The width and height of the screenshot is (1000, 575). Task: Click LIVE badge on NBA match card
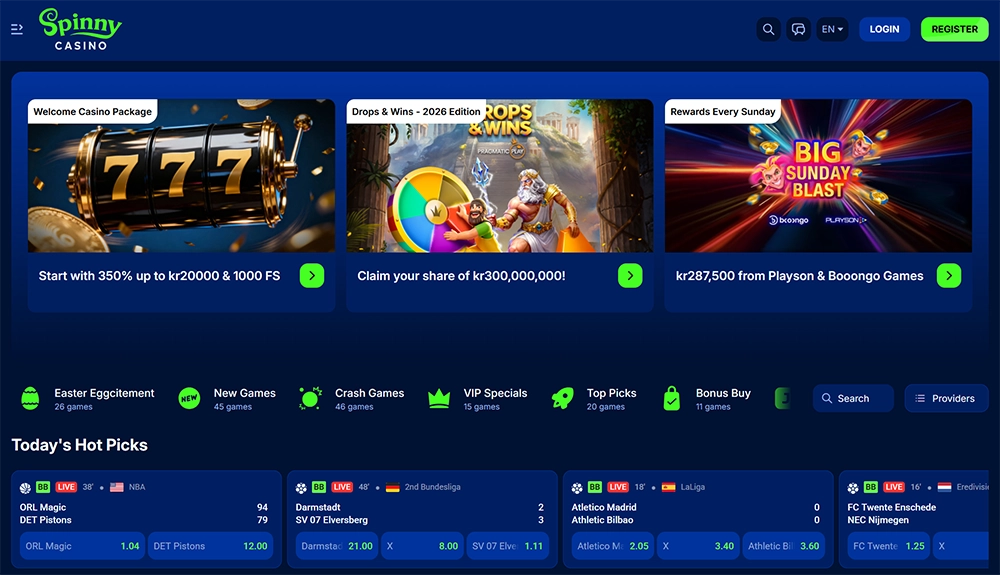coord(66,487)
